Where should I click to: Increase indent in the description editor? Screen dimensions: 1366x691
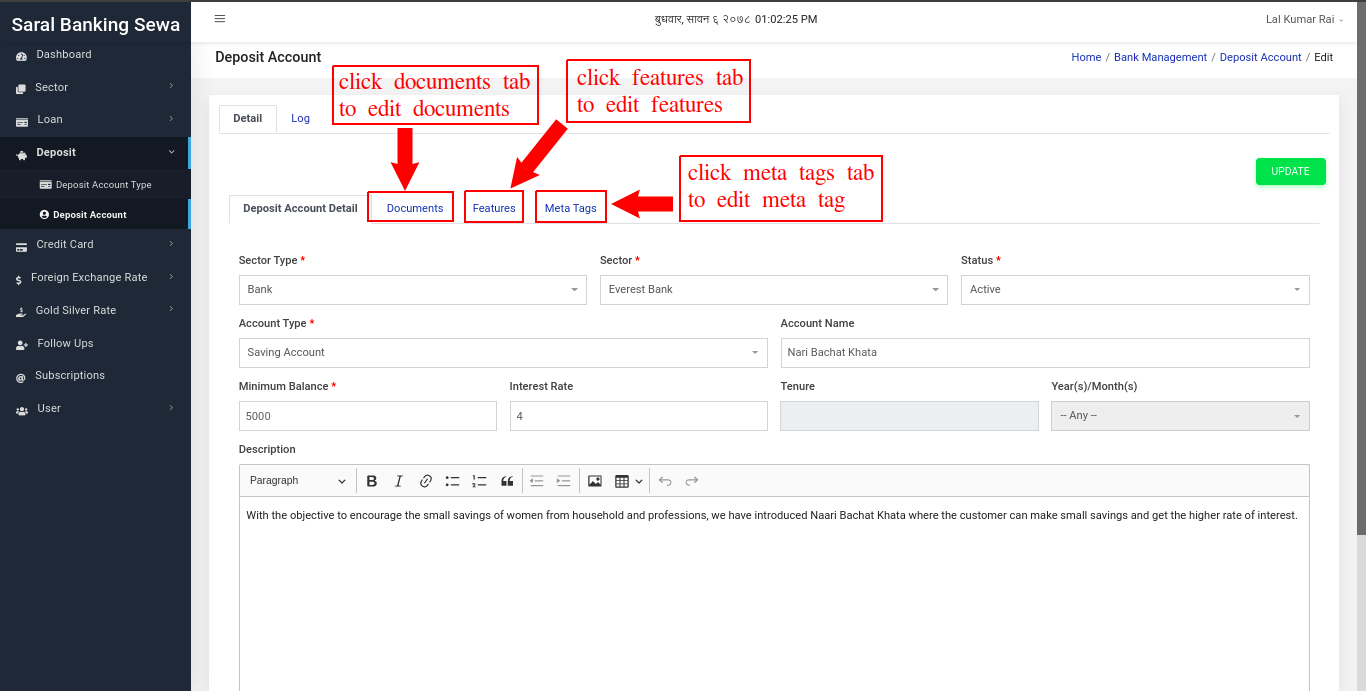(564, 481)
